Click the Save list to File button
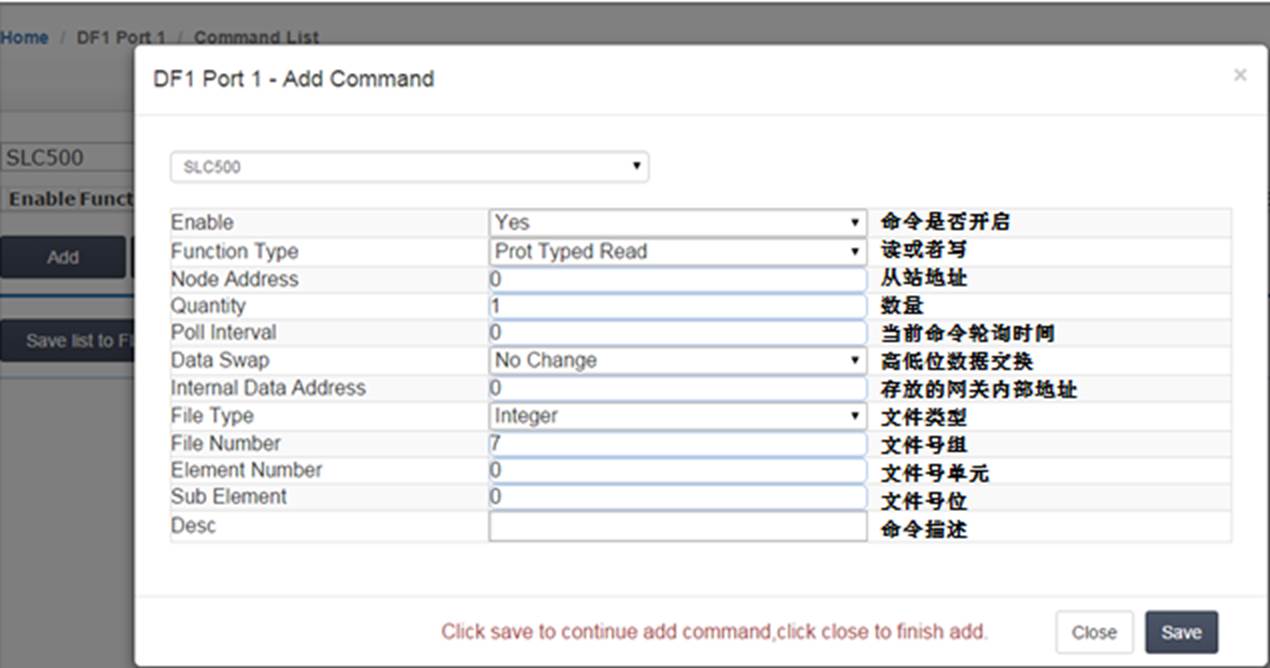Image resolution: width=1270 pixels, height=668 pixels. [67, 341]
